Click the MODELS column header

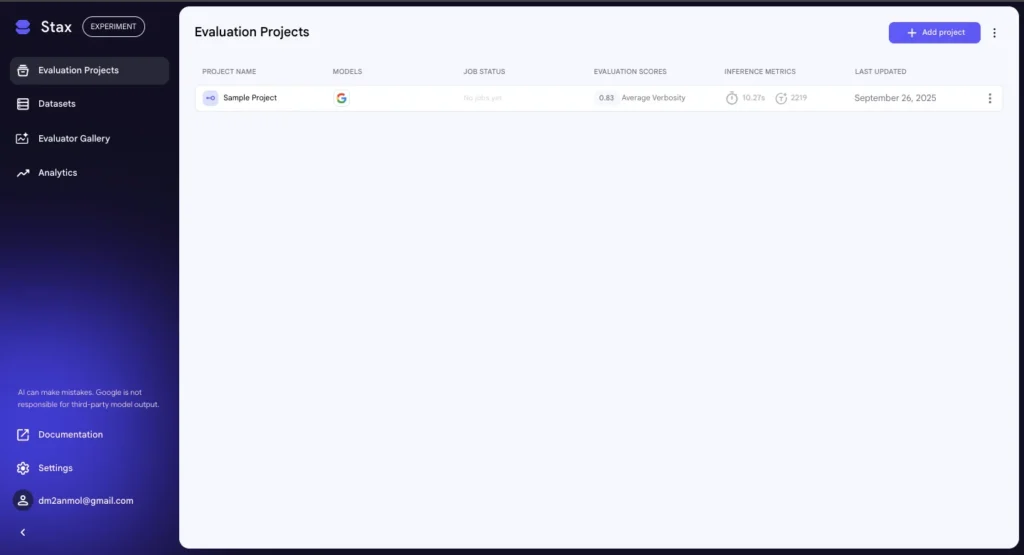(347, 72)
